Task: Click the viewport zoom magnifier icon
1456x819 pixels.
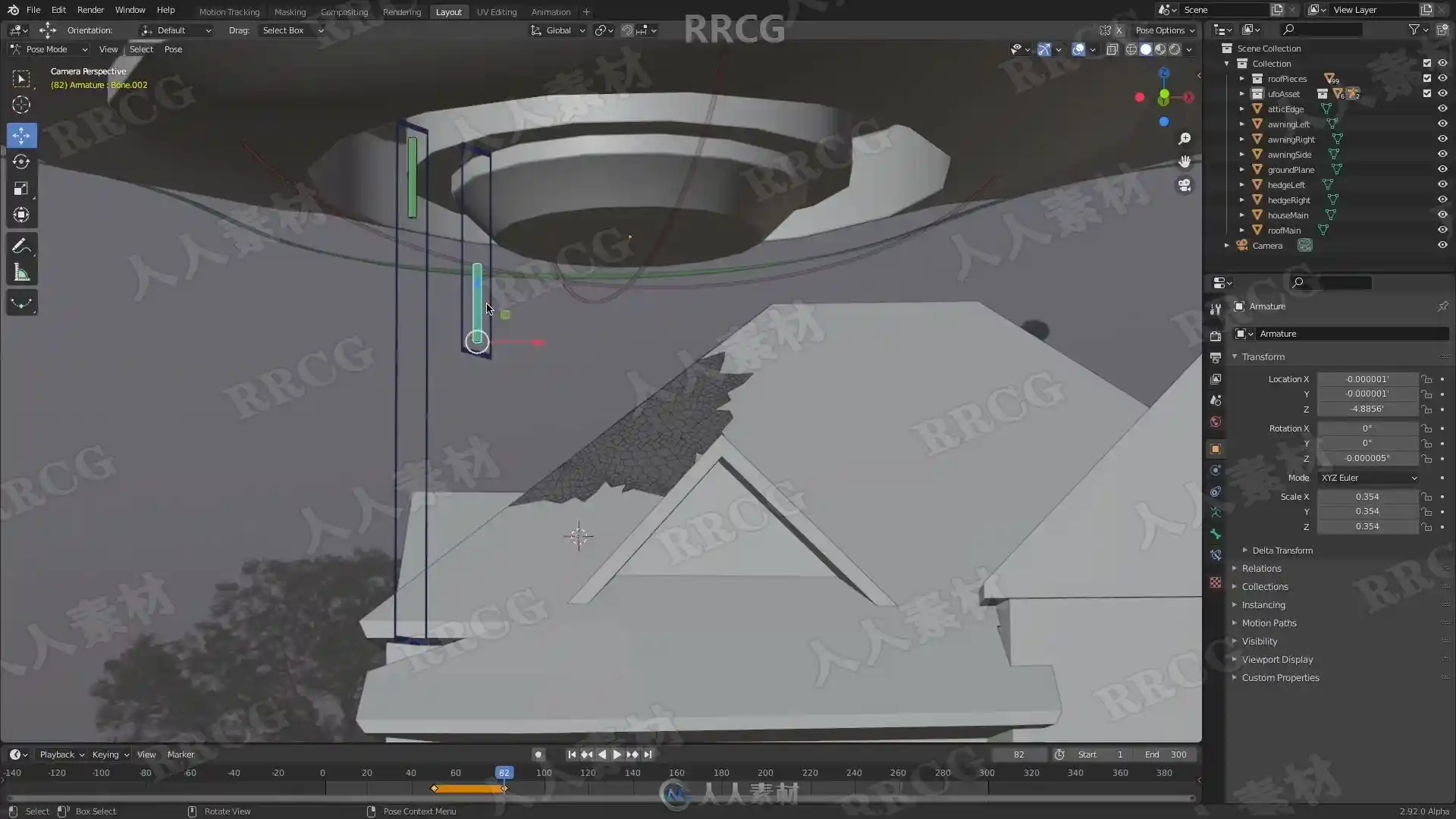Action: [x=1184, y=139]
